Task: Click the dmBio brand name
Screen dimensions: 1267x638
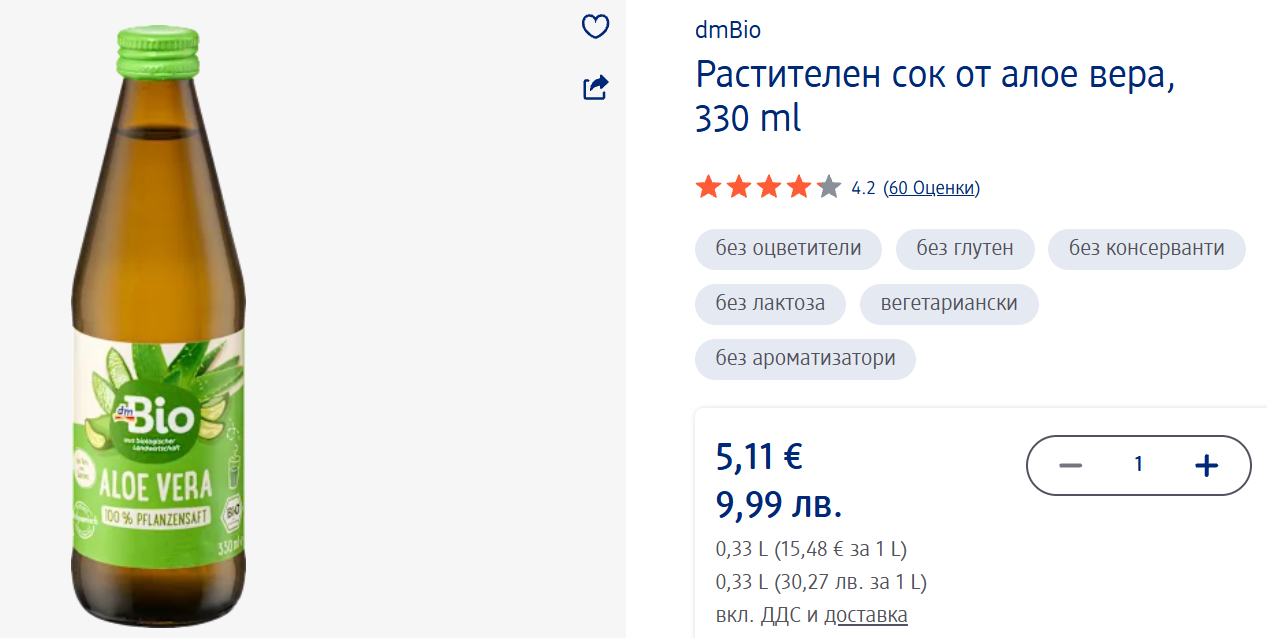Action: [x=728, y=30]
